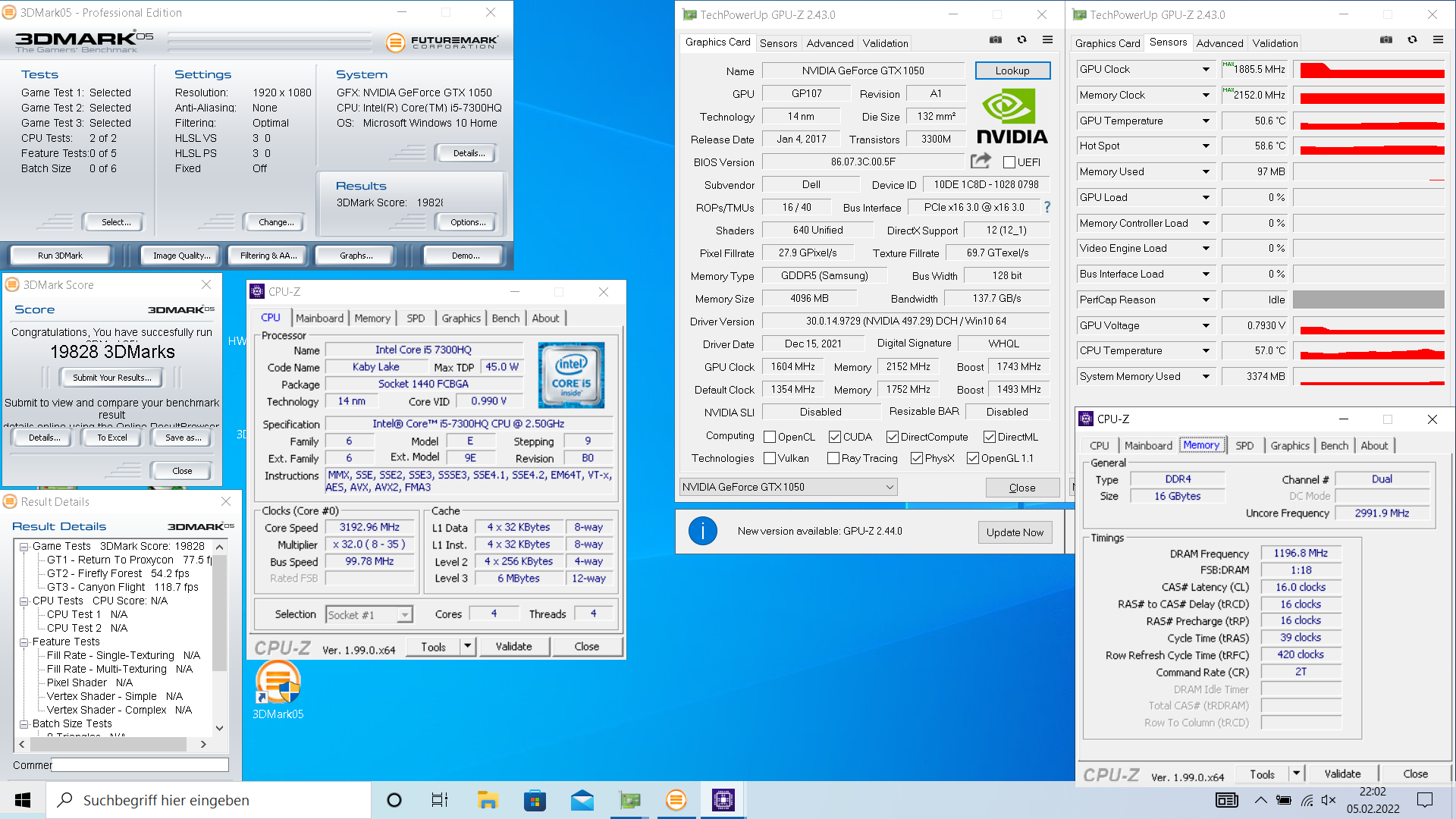Toggle the Vulkan checkbox
This screenshot has height=819, width=1456.
tap(770, 458)
